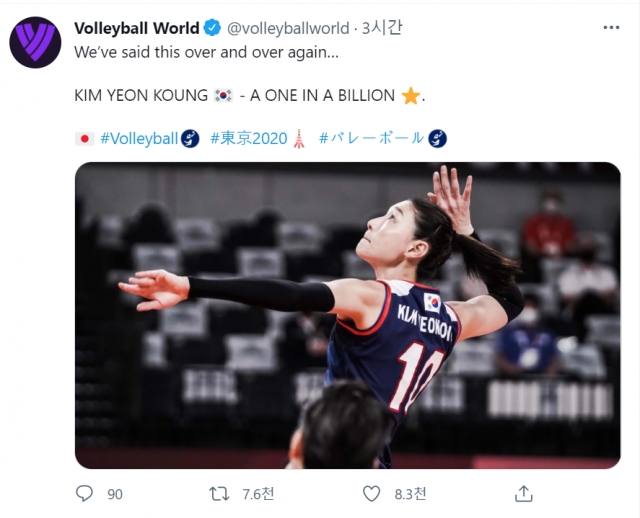Open the #Volleyball hashtag
This screenshot has height=518, width=640.
139,139
